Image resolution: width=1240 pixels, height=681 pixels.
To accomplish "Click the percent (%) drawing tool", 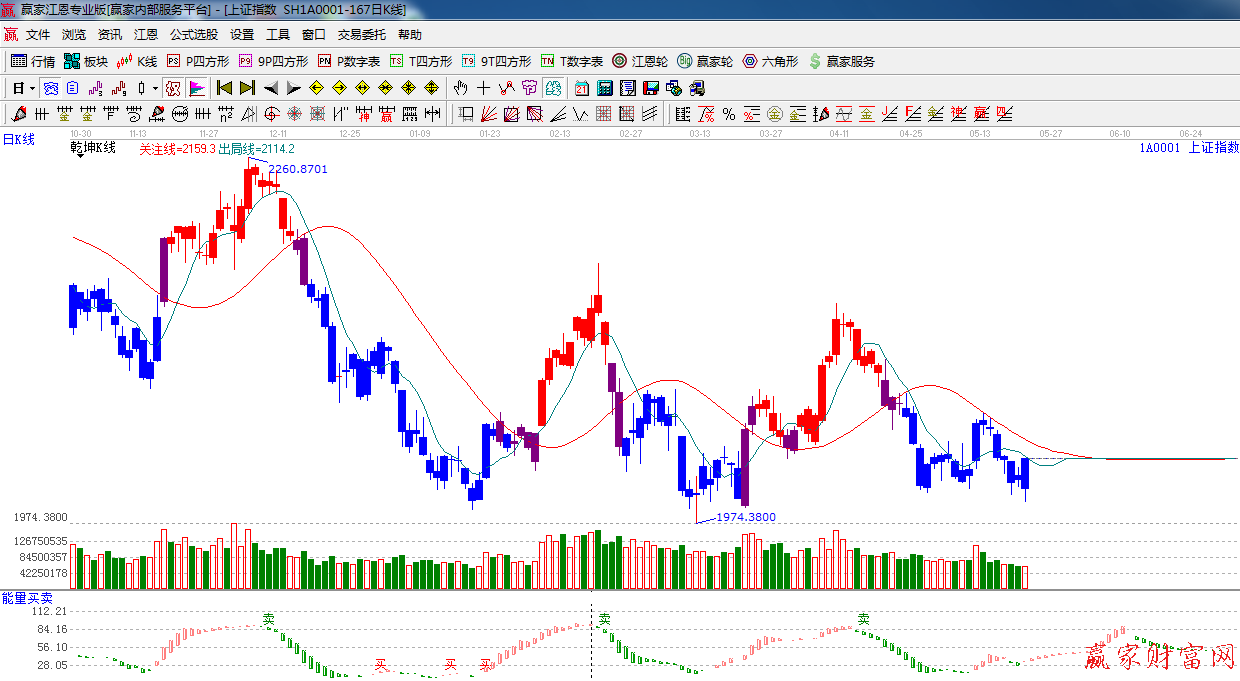I will [729, 114].
